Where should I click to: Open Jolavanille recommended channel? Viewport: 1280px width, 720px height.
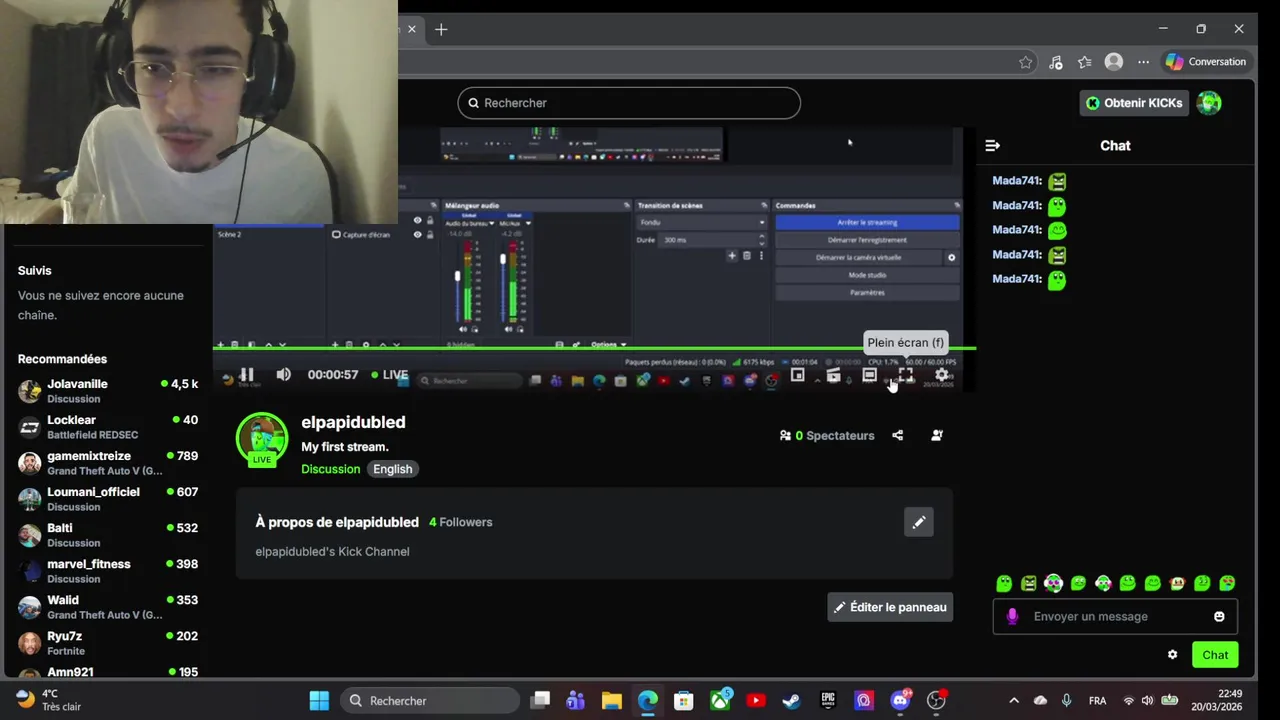[x=107, y=391]
